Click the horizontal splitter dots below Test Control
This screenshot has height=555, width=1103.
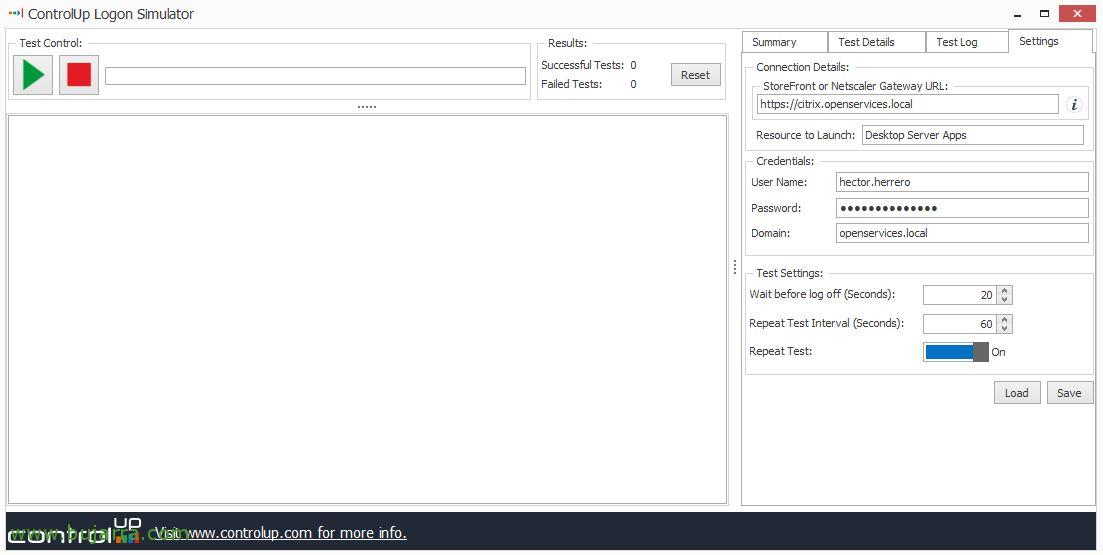tap(366, 107)
